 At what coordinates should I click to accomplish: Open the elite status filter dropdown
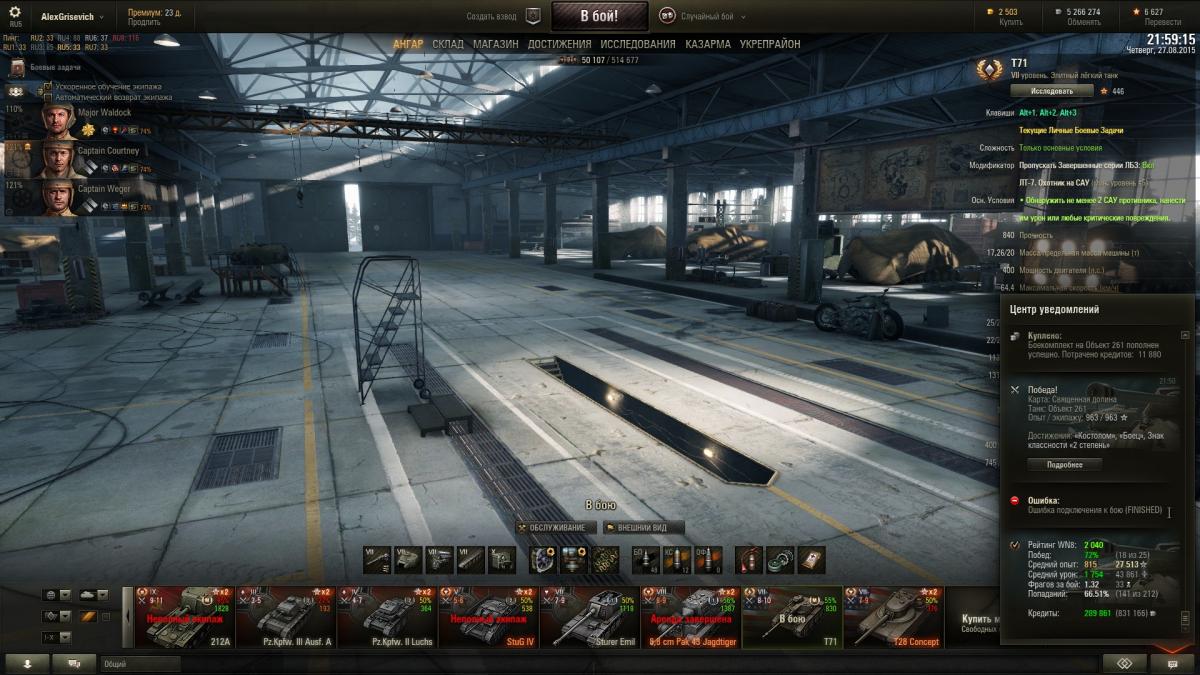point(56,616)
